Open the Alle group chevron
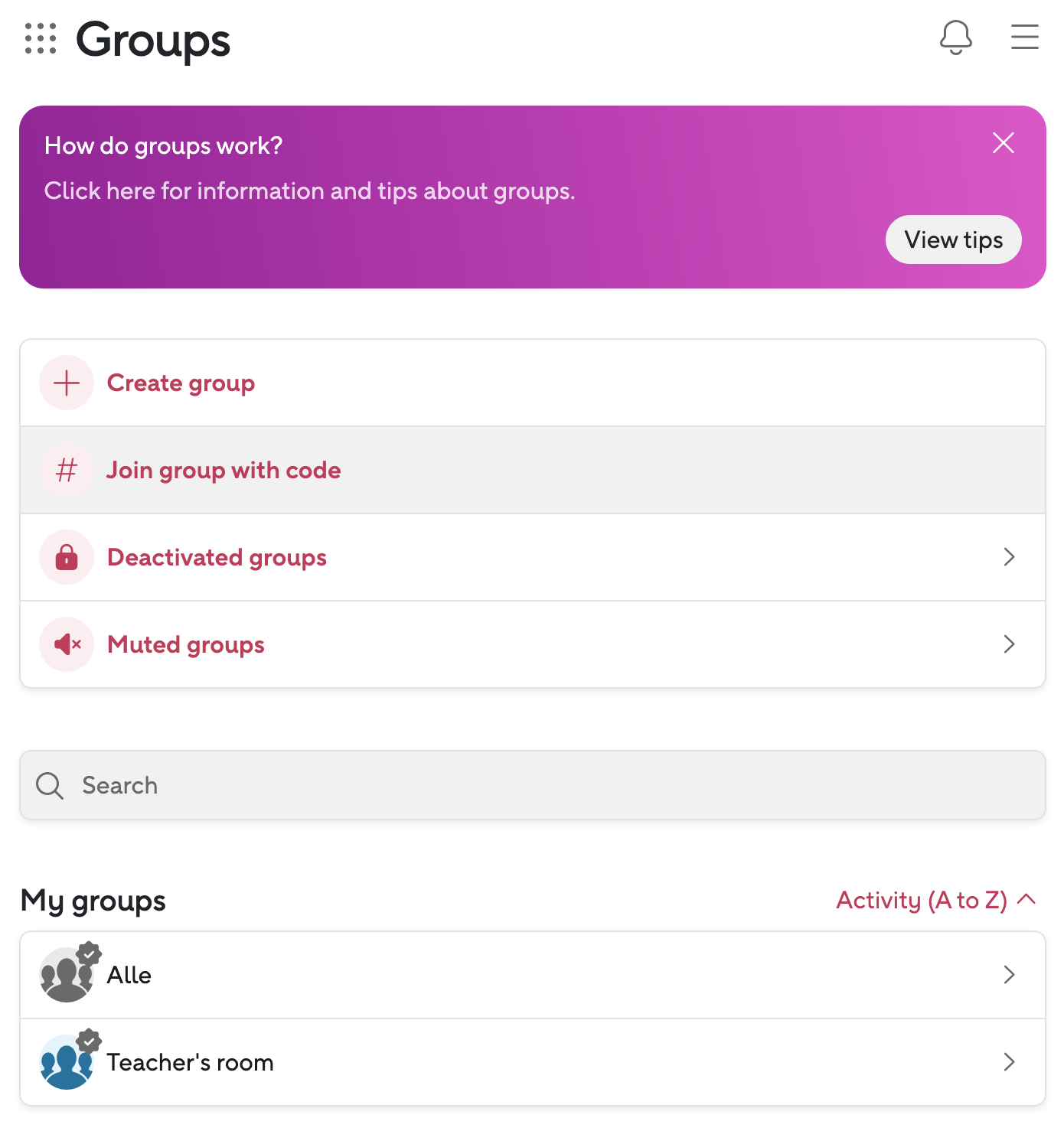1064x1131 pixels. [1009, 975]
